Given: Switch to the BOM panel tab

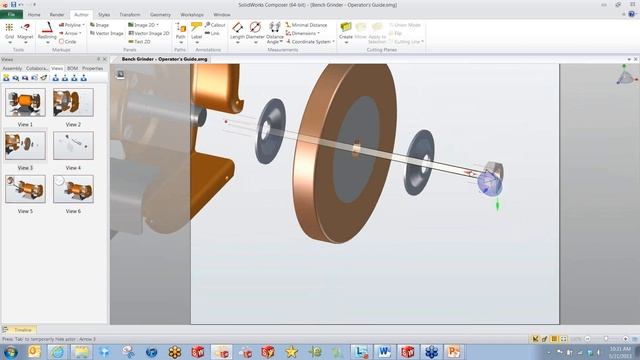Looking at the screenshot, I should 72,68.
